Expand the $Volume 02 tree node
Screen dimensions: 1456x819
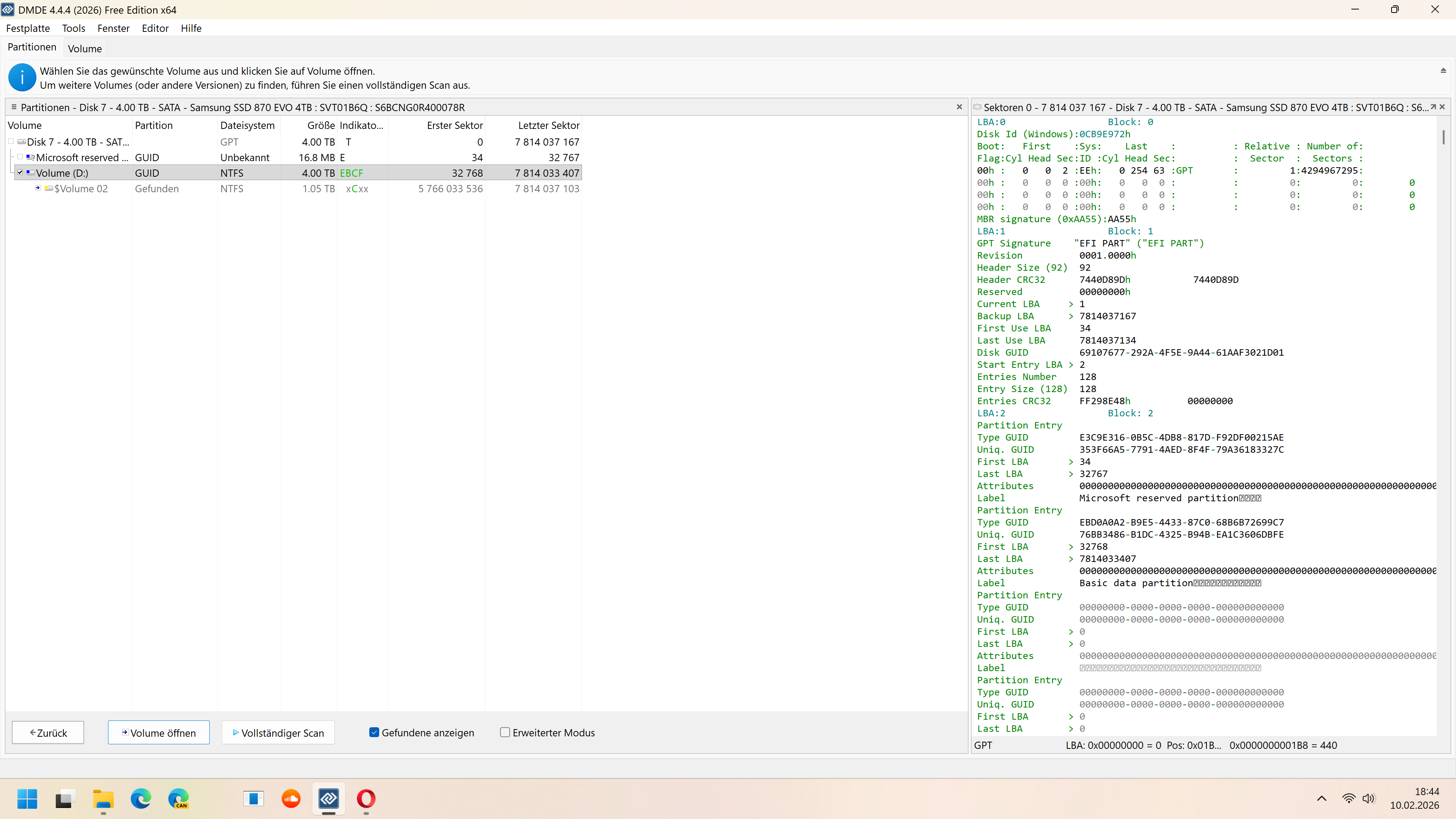[38, 188]
